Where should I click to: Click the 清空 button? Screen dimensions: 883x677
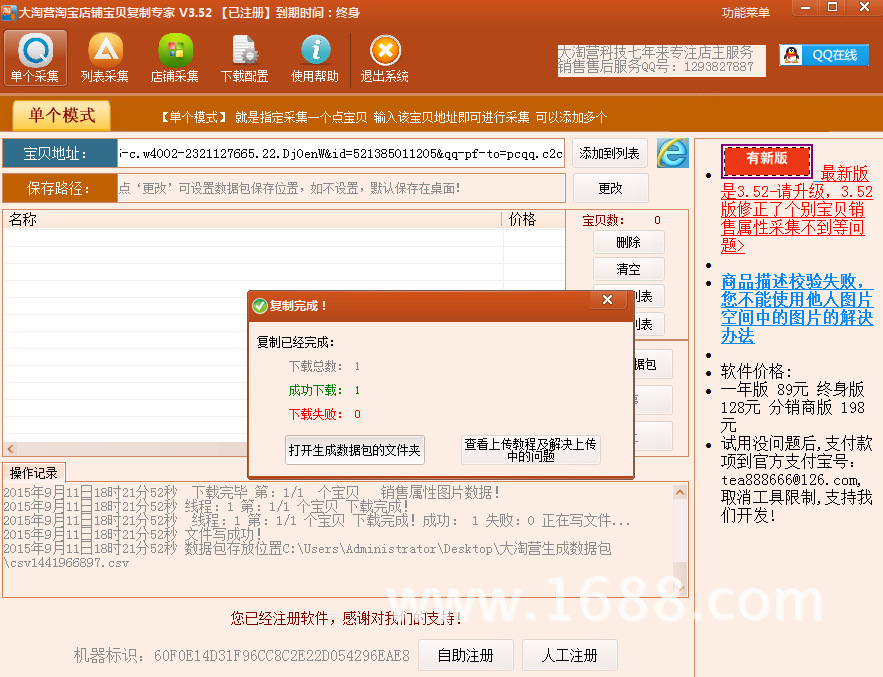[x=628, y=269]
